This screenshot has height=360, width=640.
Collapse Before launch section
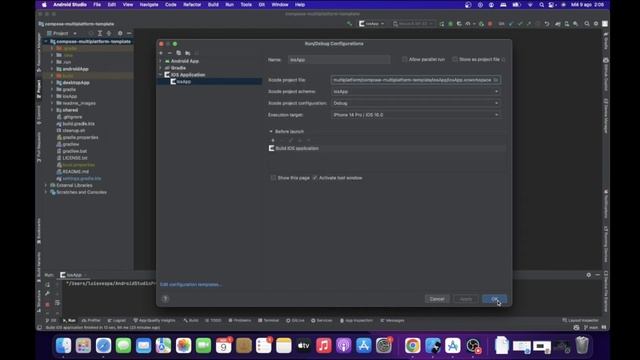pos(271,131)
